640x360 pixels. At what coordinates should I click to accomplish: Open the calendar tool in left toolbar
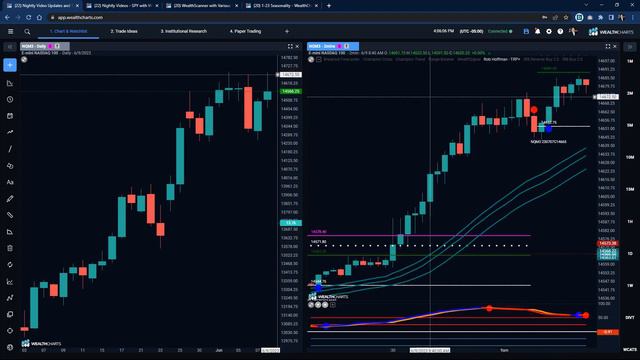pyautogui.click(x=10, y=116)
